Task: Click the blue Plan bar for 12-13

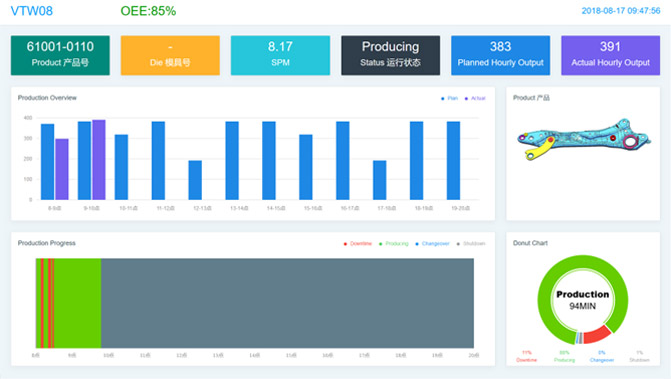Action: tap(195, 180)
